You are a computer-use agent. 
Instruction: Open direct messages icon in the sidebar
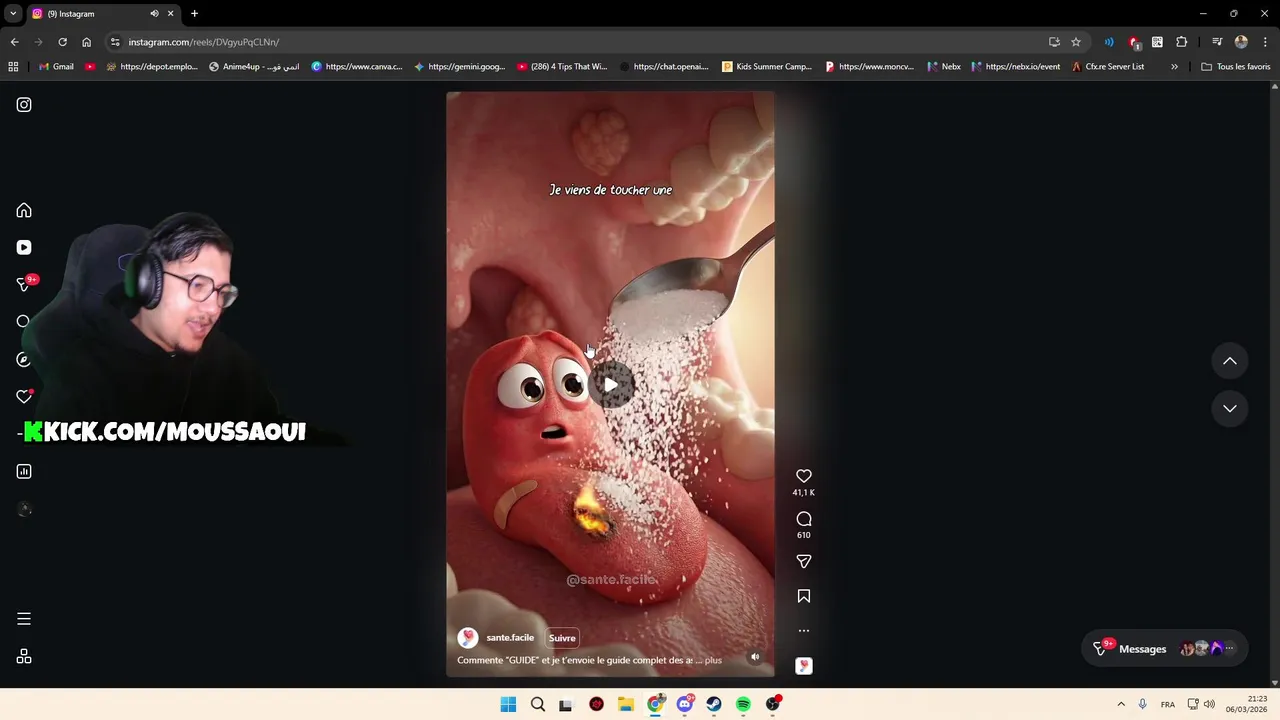point(24,284)
